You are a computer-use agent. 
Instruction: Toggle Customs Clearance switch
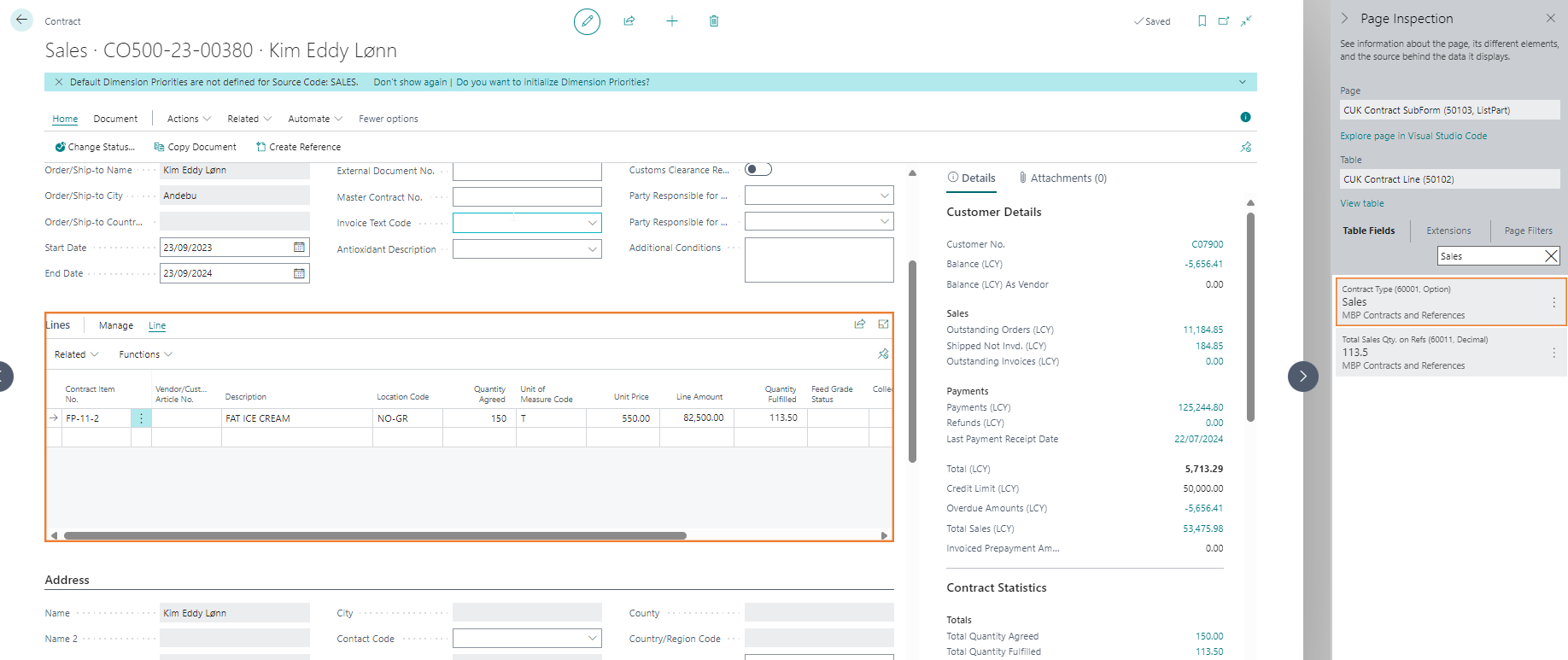(x=758, y=170)
